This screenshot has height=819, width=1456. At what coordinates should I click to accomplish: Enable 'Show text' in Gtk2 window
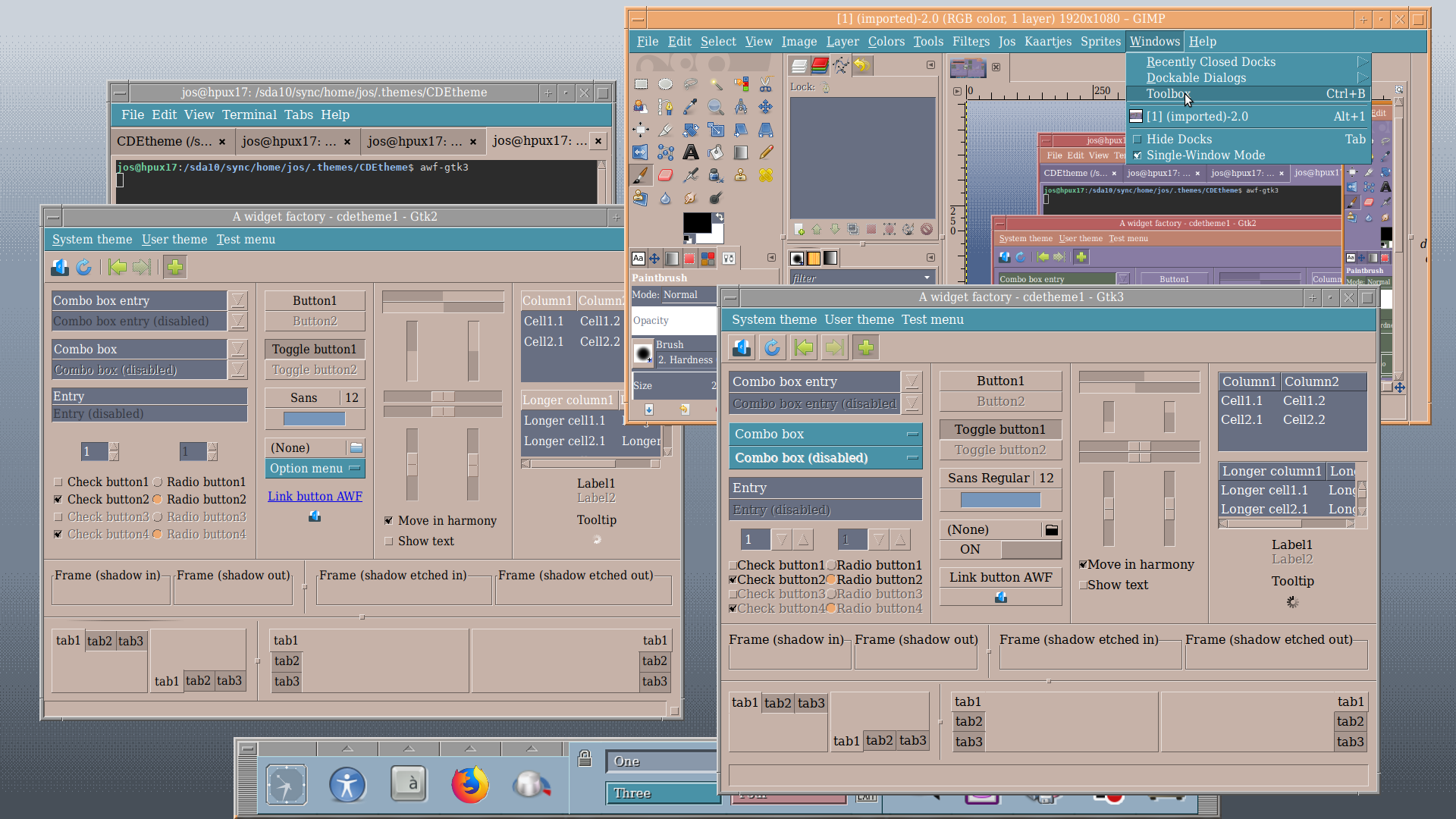pyautogui.click(x=419, y=541)
